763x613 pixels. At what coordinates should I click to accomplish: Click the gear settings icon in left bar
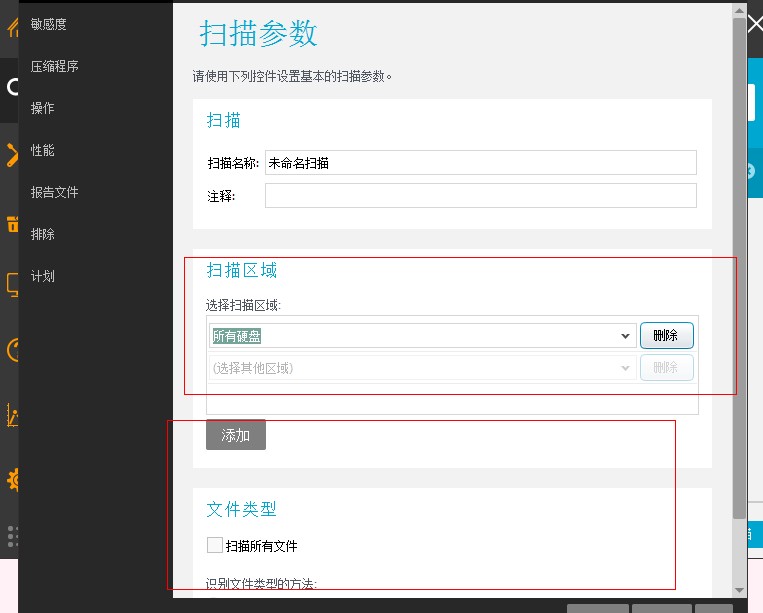(x=13, y=480)
